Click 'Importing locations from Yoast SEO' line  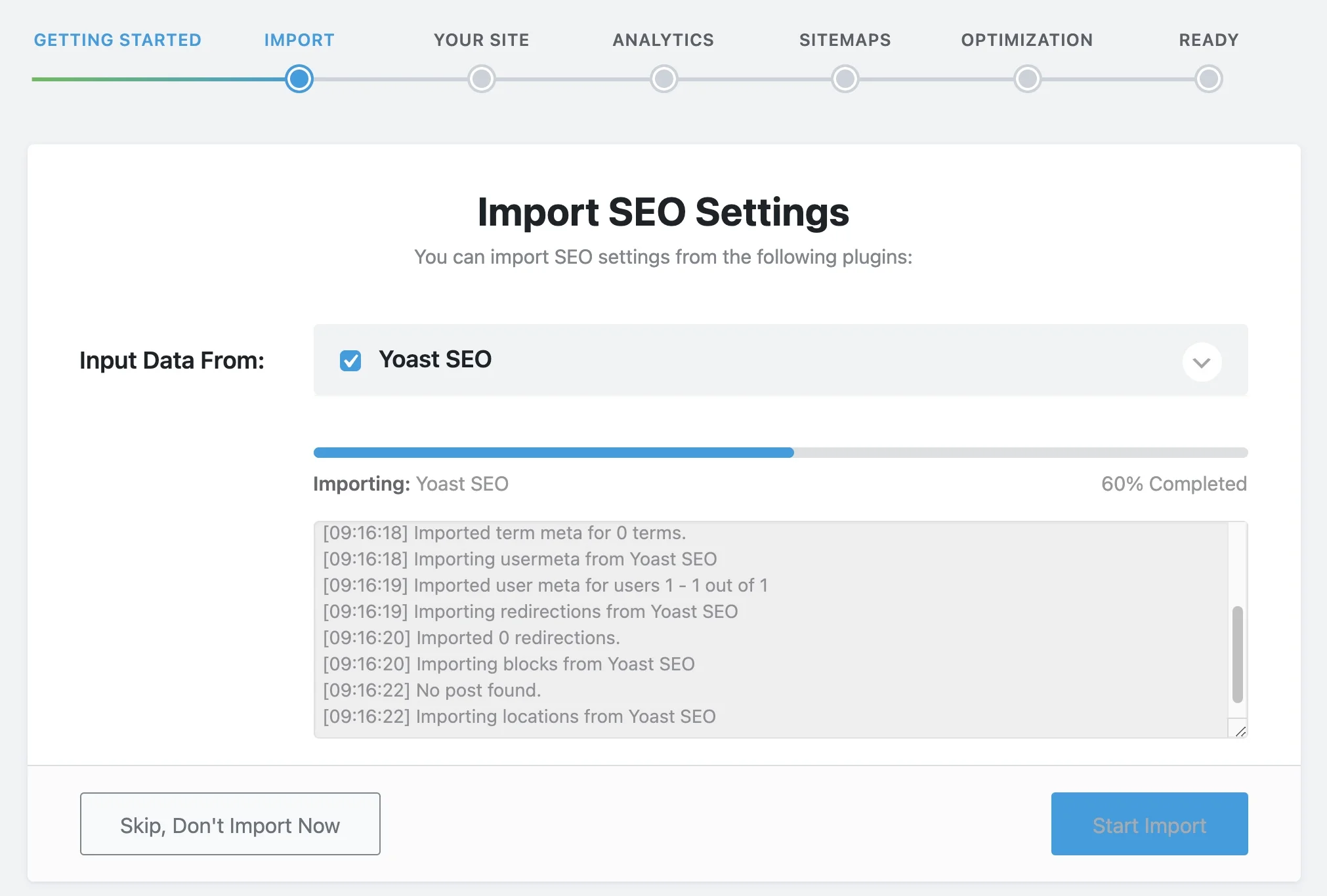click(519, 716)
